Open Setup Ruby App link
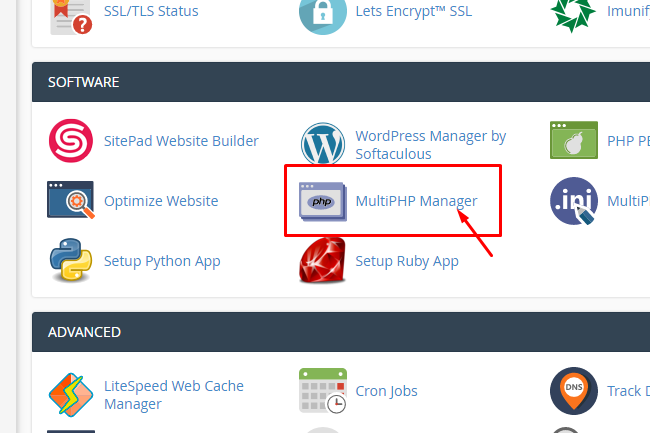Image resolution: width=650 pixels, height=433 pixels. pyautogui.click(x=407, y=261)
